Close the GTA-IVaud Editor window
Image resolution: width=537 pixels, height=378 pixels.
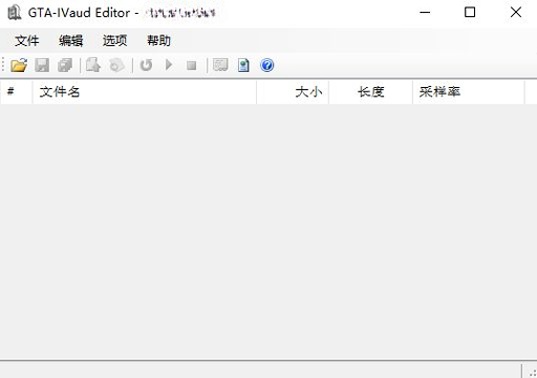[516, 12]
